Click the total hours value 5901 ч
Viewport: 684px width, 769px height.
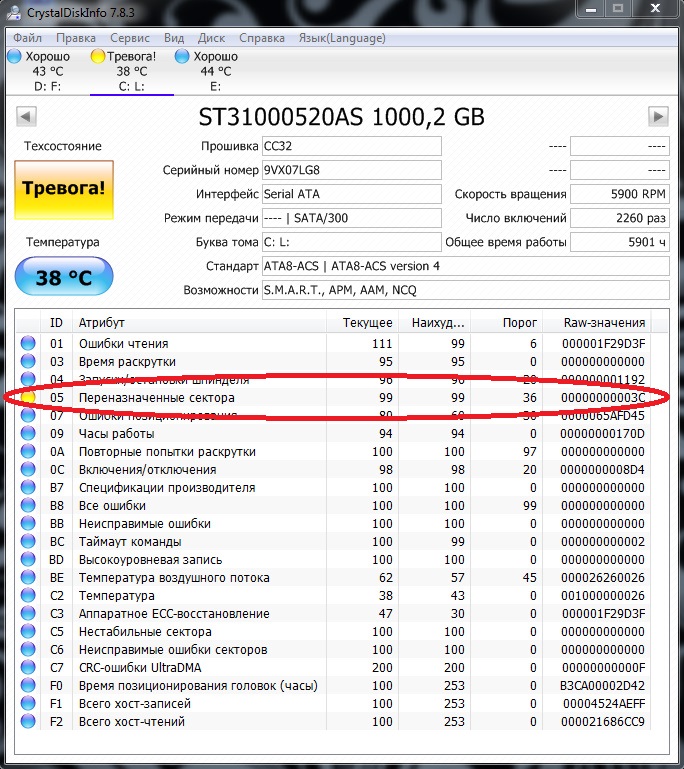(620, 242)
